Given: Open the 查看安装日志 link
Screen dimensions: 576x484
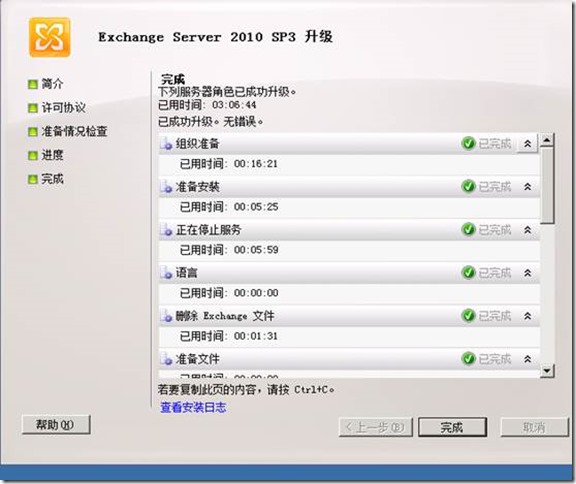Looking at the screenshot, I should tap(193, 408).
